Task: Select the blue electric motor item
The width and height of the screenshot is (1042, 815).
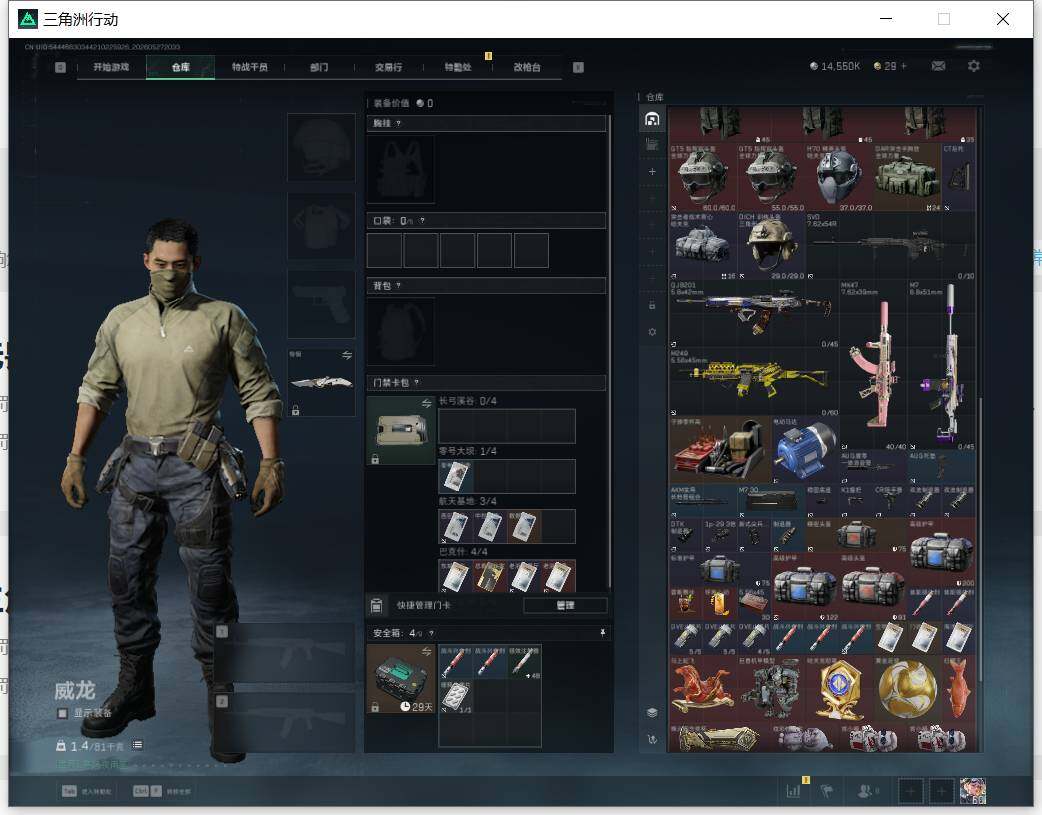Action: pyautogui.click(x=805, y=450)
